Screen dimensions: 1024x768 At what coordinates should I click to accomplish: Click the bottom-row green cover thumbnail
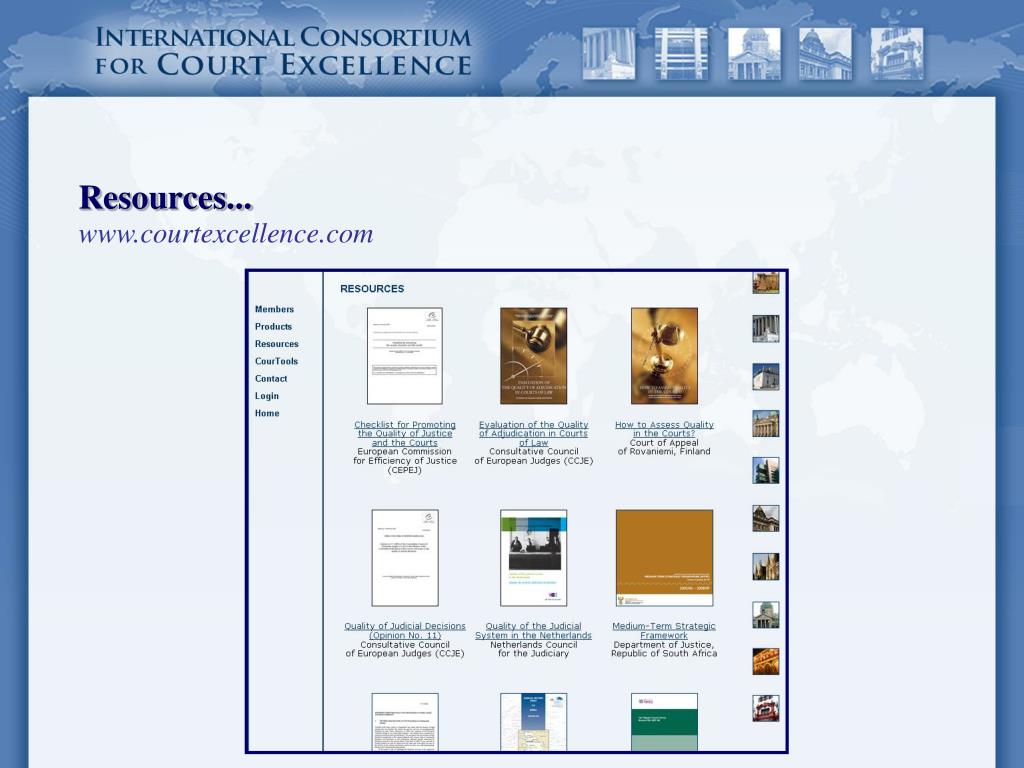[x=664, y=722]
